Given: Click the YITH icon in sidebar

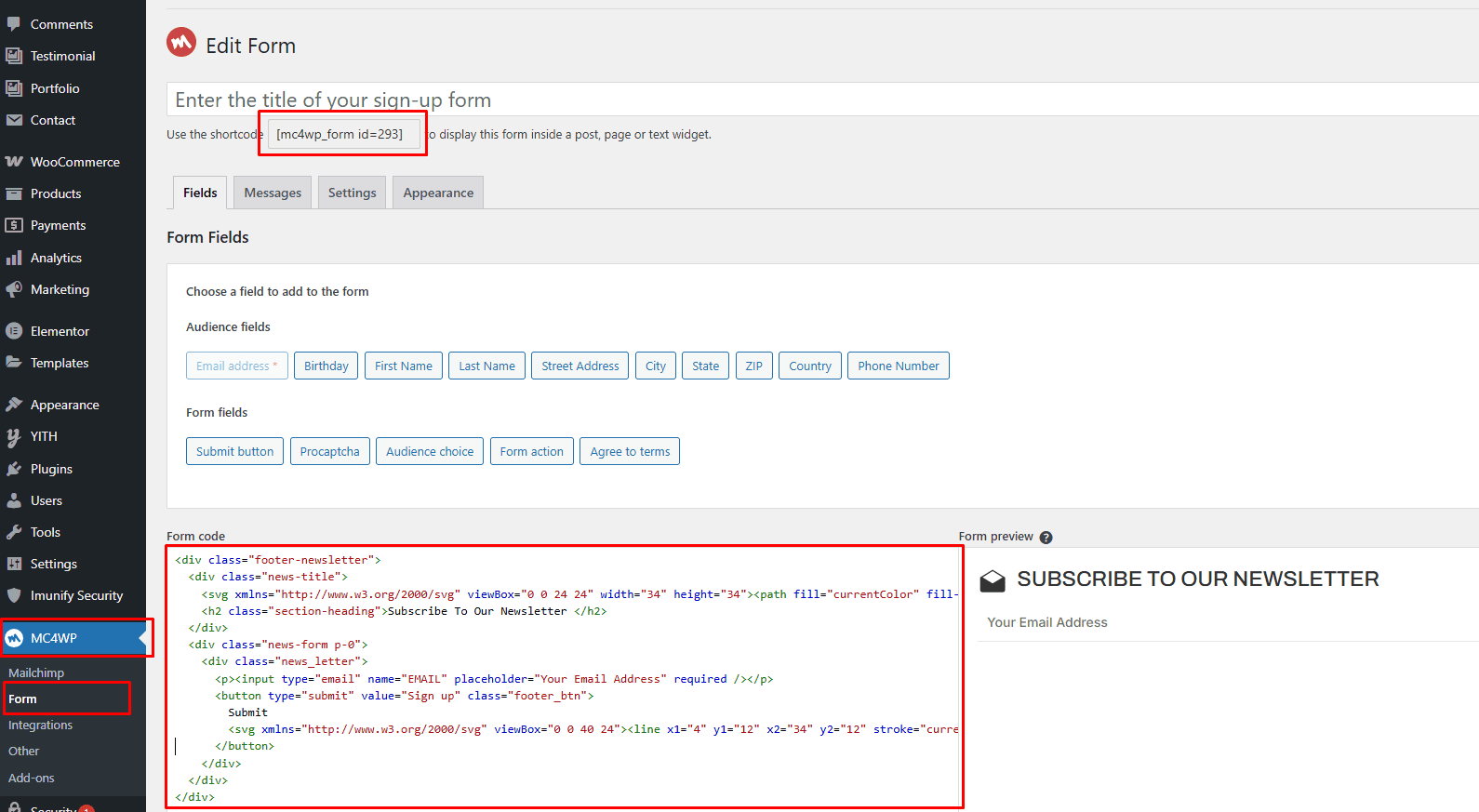Looking at the screenshot, I should pyautogui.click(x=14, y=436).
